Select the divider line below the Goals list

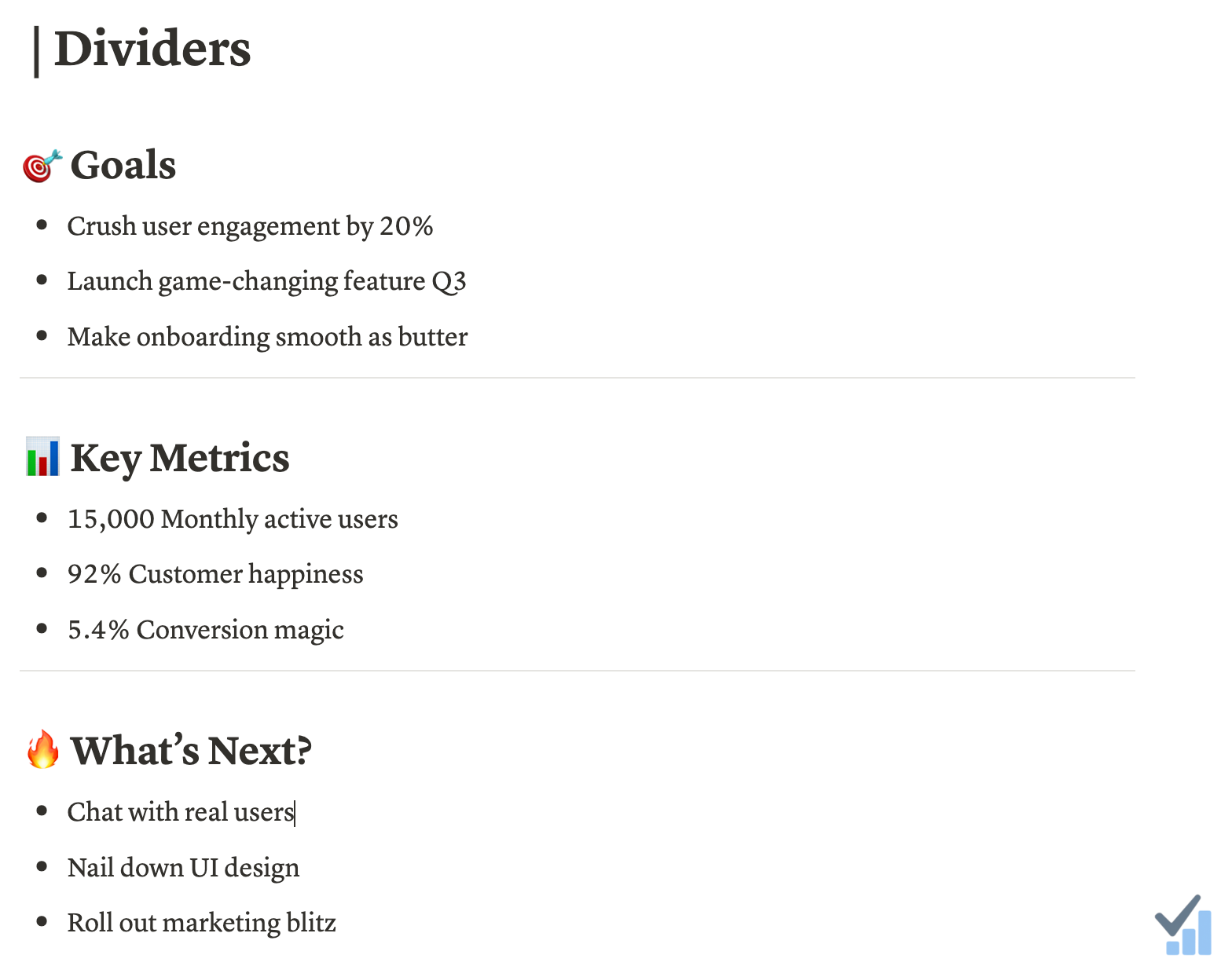(577, 378)
